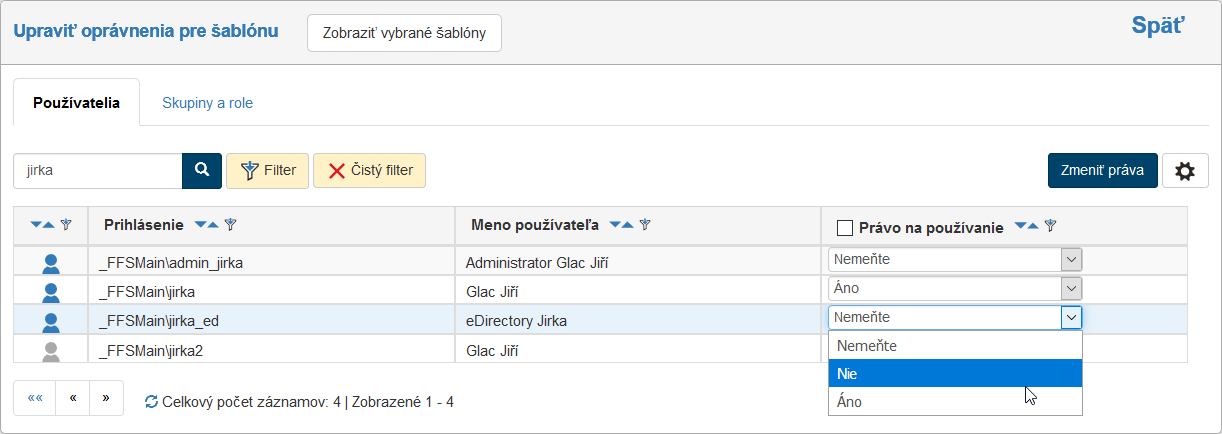Click filter funnel in Právo na používanie column
1222x434 pixels.
click(x=1051, y=226)
